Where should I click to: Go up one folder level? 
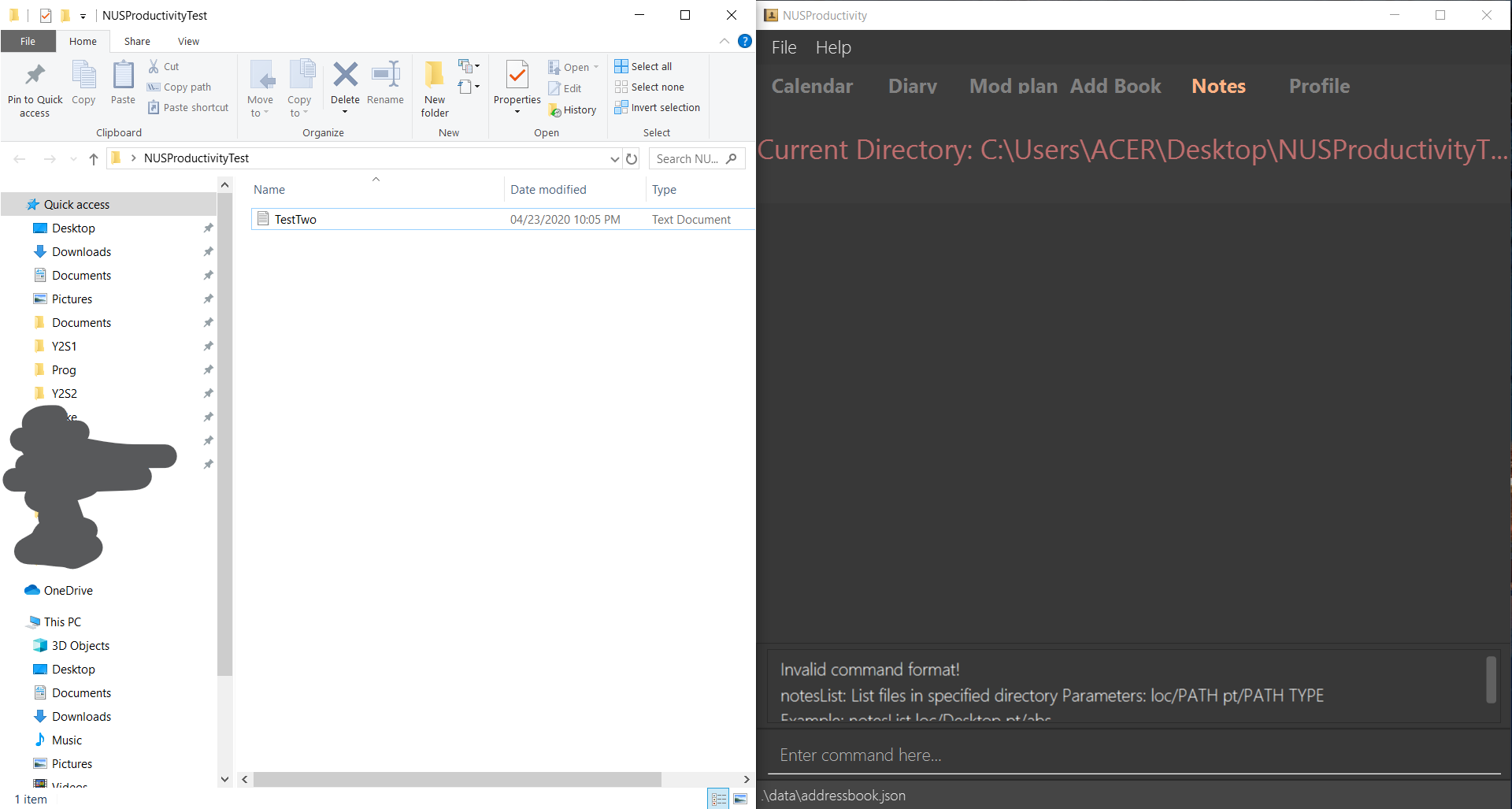click(x=94, y=158)
